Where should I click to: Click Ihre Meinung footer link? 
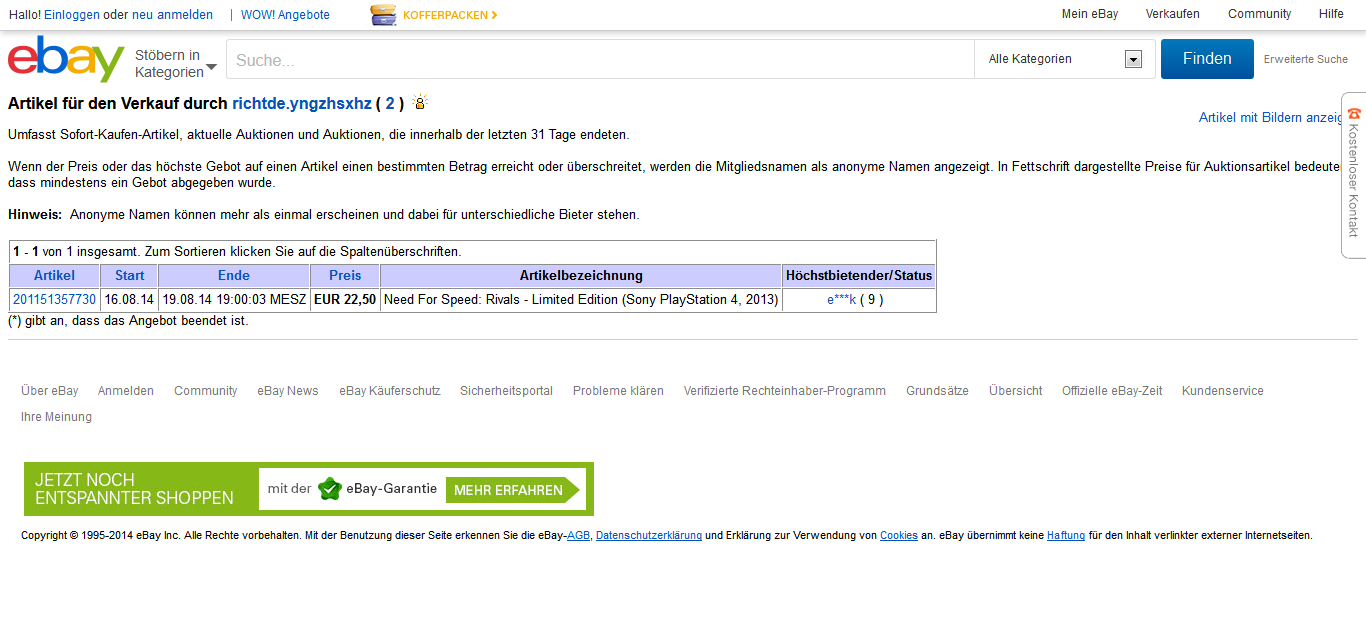pyautogui.click(x=56, y=417)
